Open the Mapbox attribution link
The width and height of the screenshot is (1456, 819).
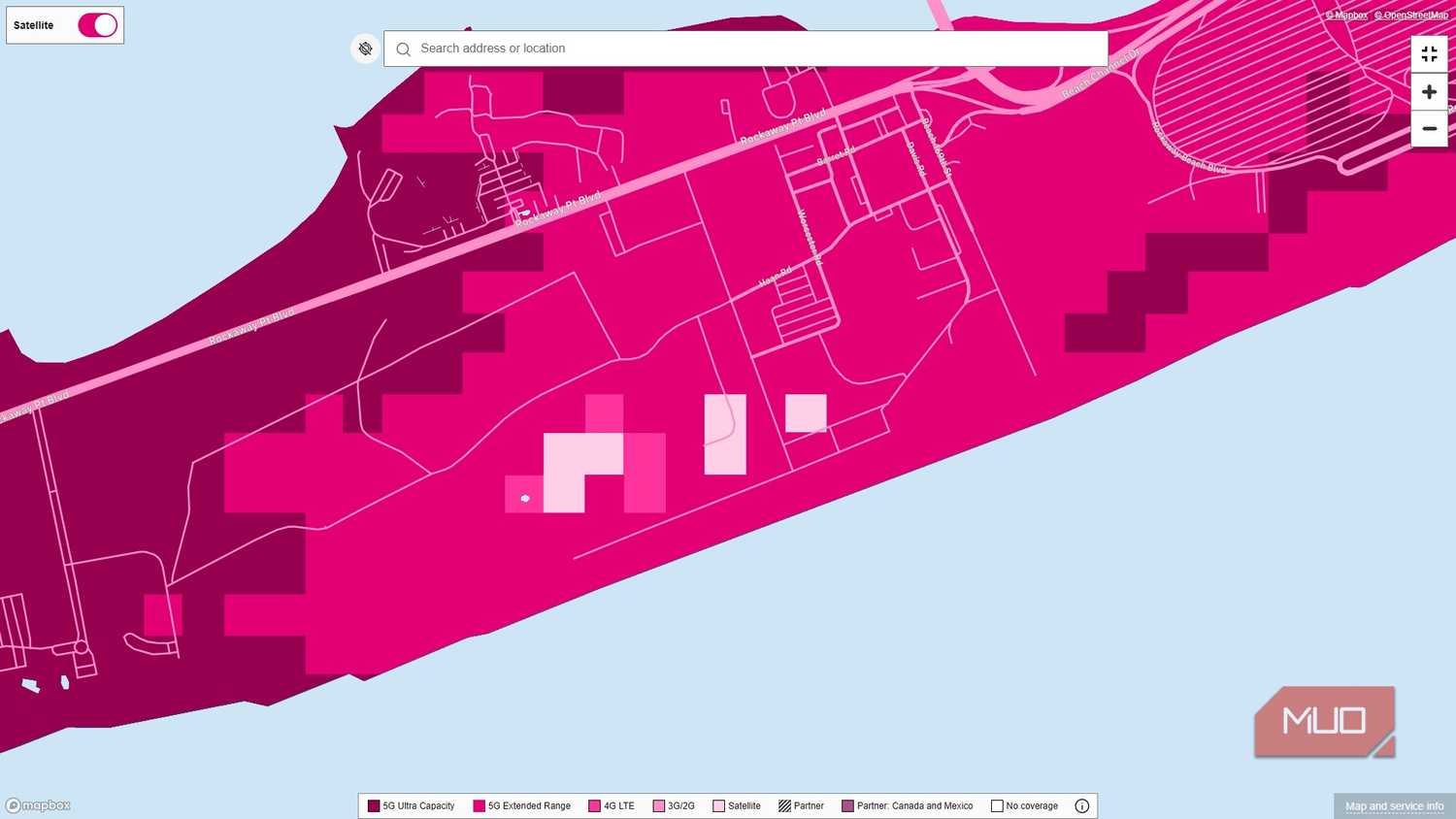tap(1346, 15)
